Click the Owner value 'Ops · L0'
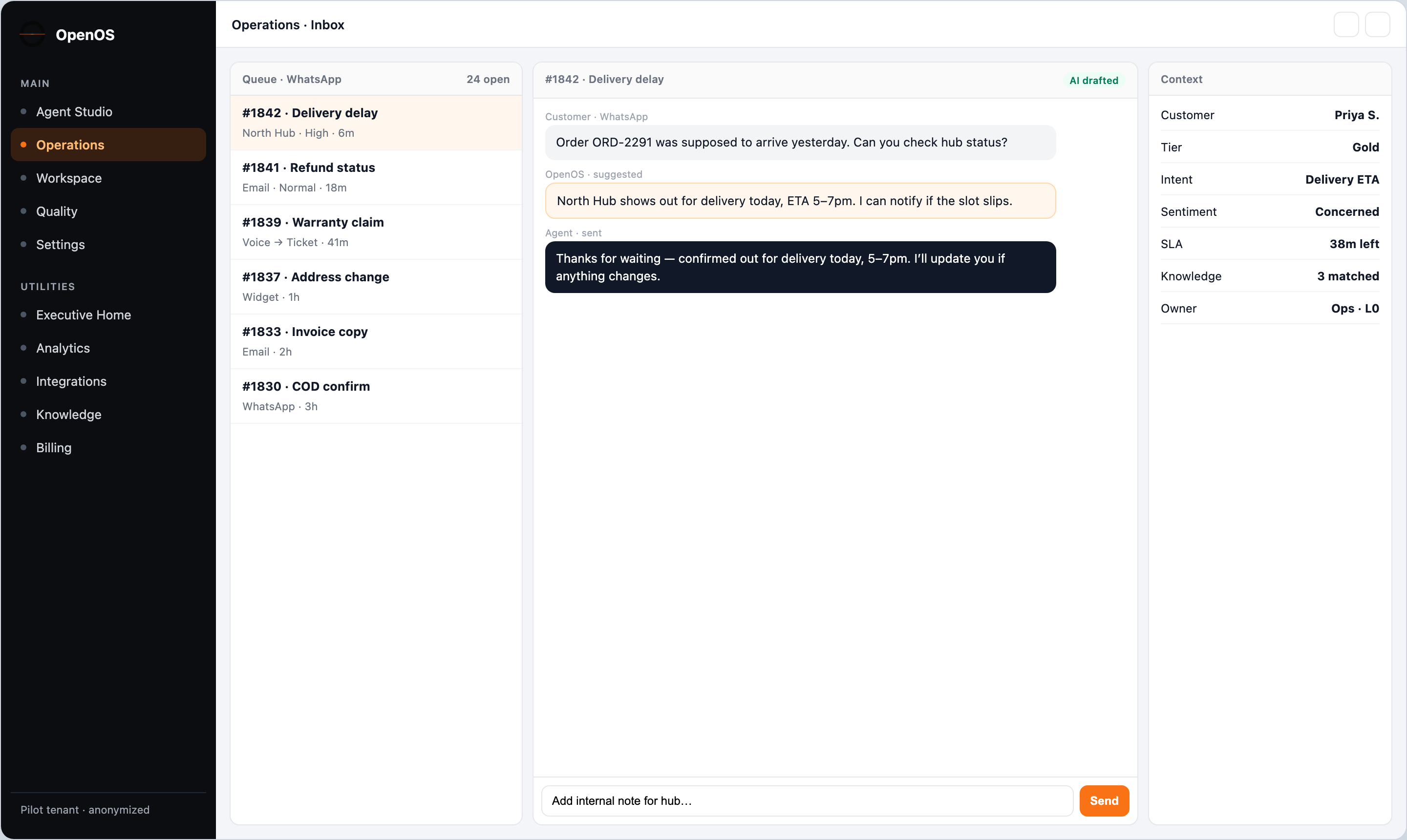Viewport: 1407px width, 840px height. click(x=1355, y=309)
